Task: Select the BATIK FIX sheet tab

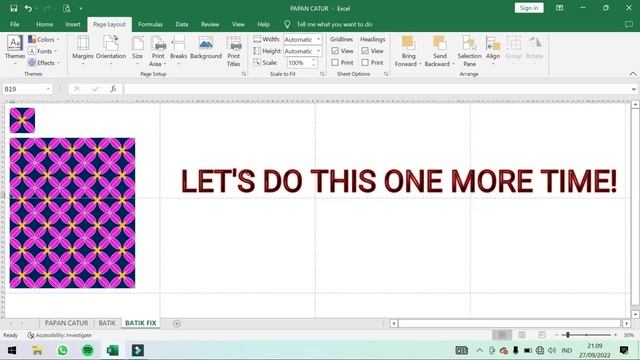Action: [140, 323]
